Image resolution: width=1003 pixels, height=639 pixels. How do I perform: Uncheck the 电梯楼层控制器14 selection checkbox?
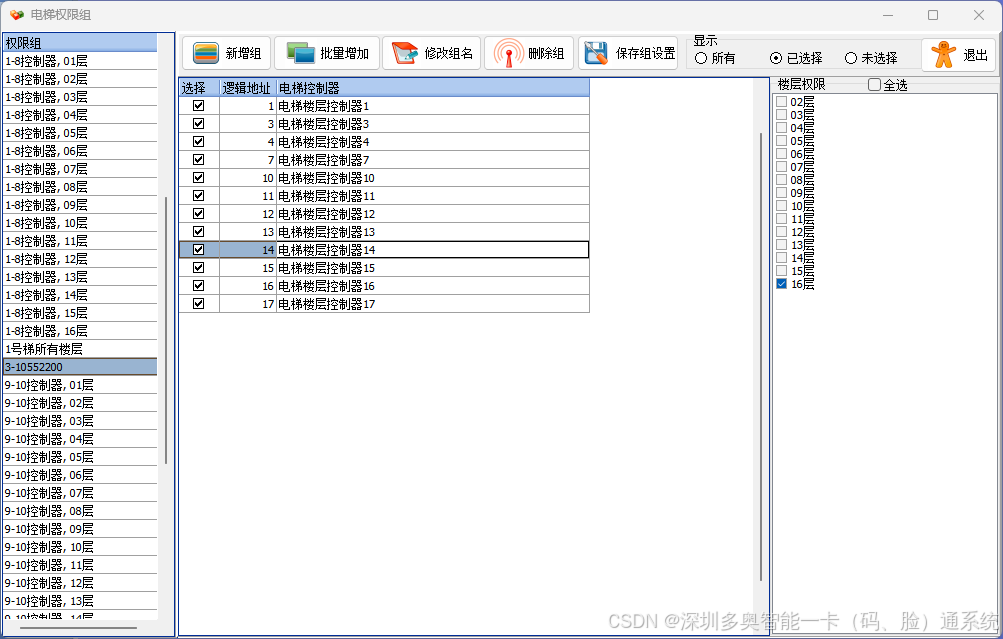pos(198,249)
